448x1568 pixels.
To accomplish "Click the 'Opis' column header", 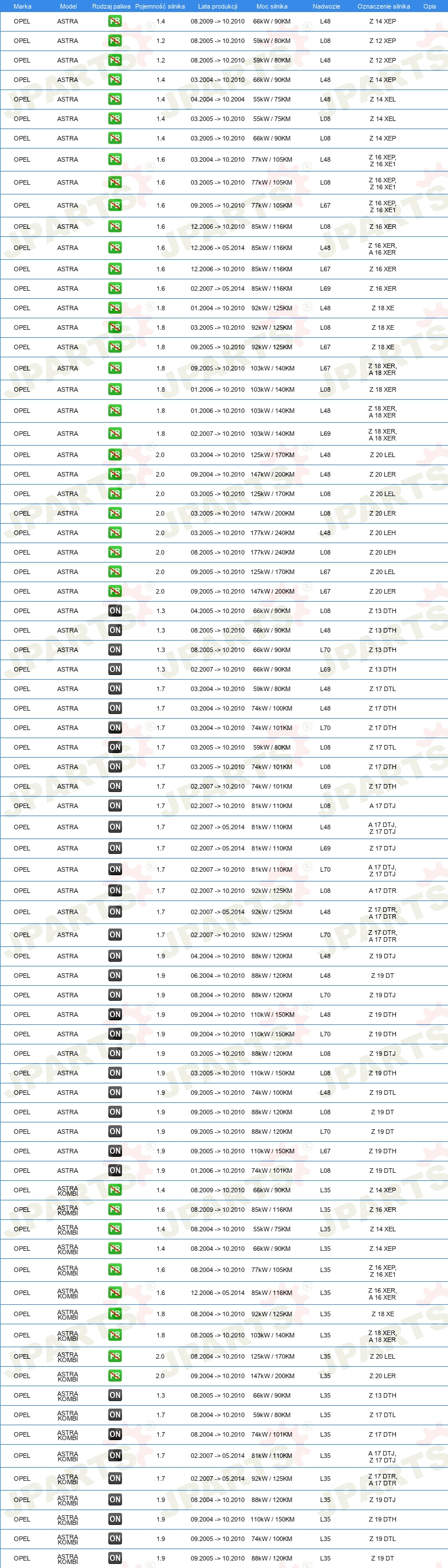I will coord(430,6).
